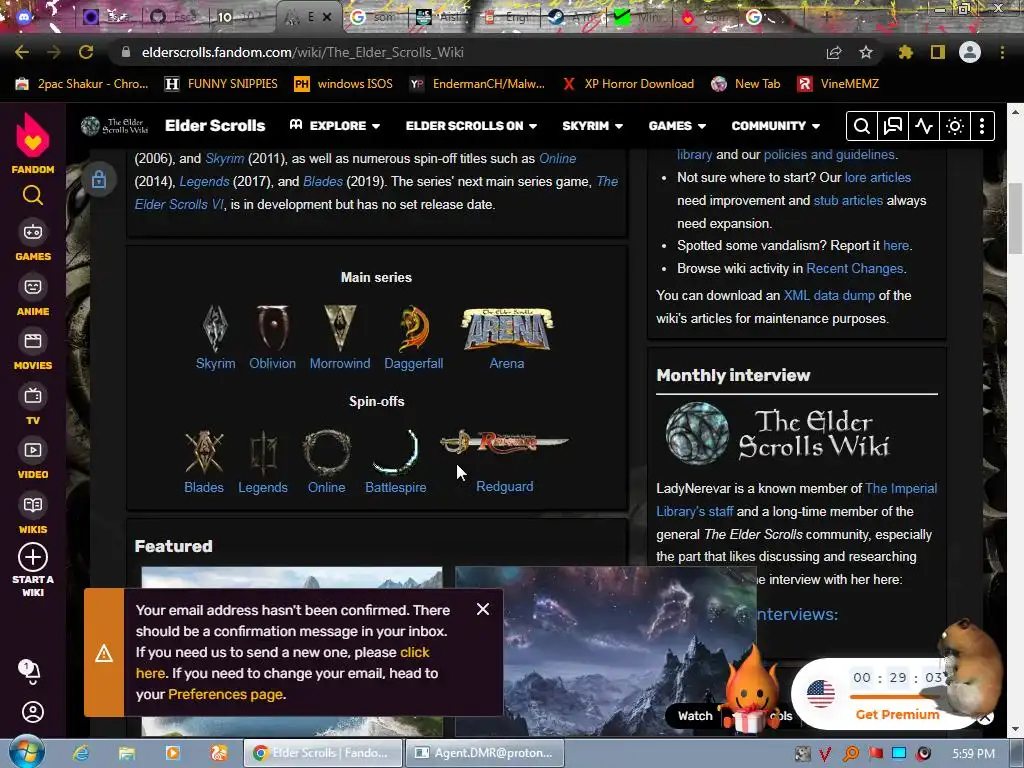The width and height of the screenshot is (1024, 768).
Task: Open Games section in Fandom sidebar
Action: click(33, 241)
